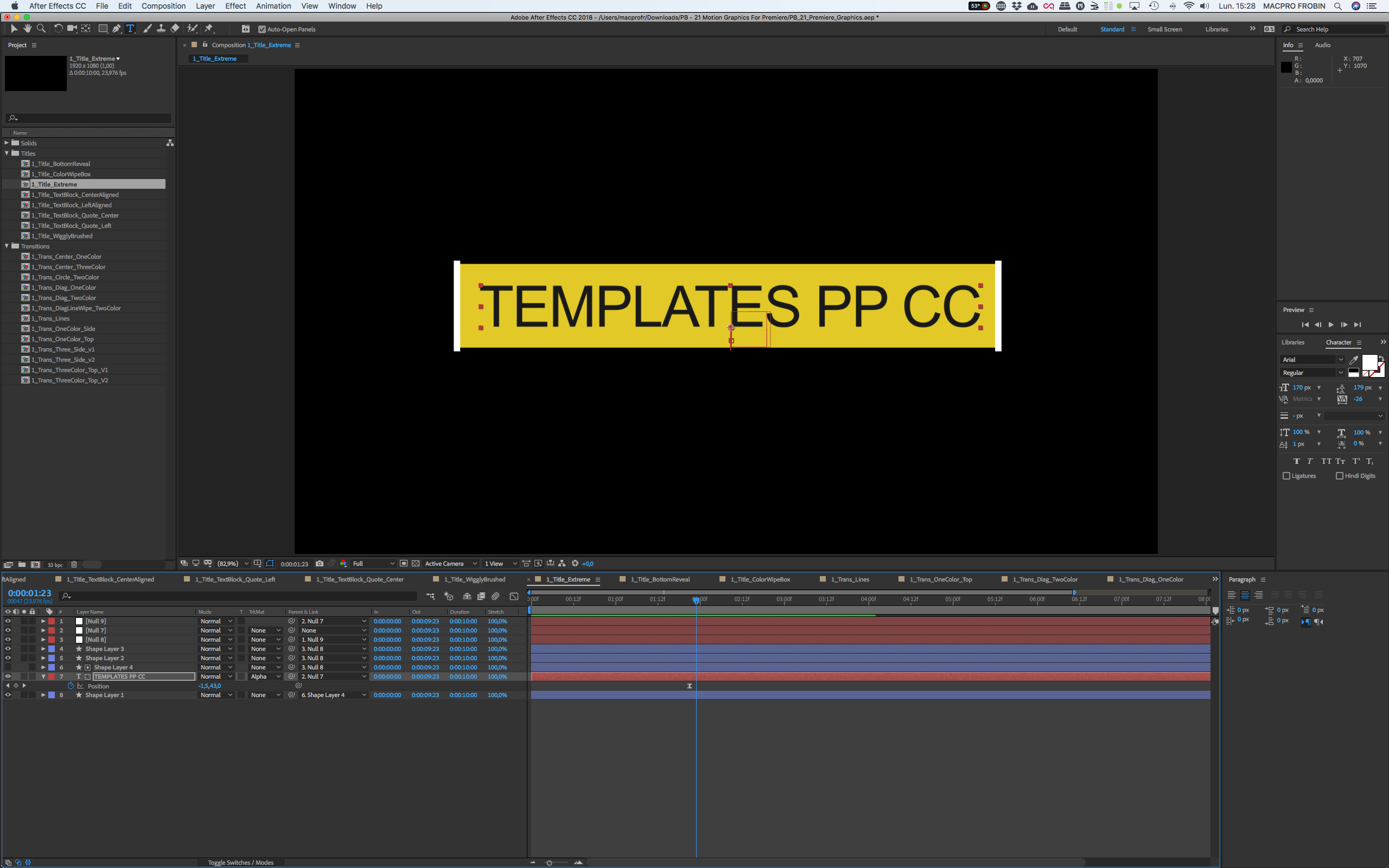Viewport: 1389px width, 868px height.
Task: Click the RAM Preview play button
Action: pos(1330,324)
